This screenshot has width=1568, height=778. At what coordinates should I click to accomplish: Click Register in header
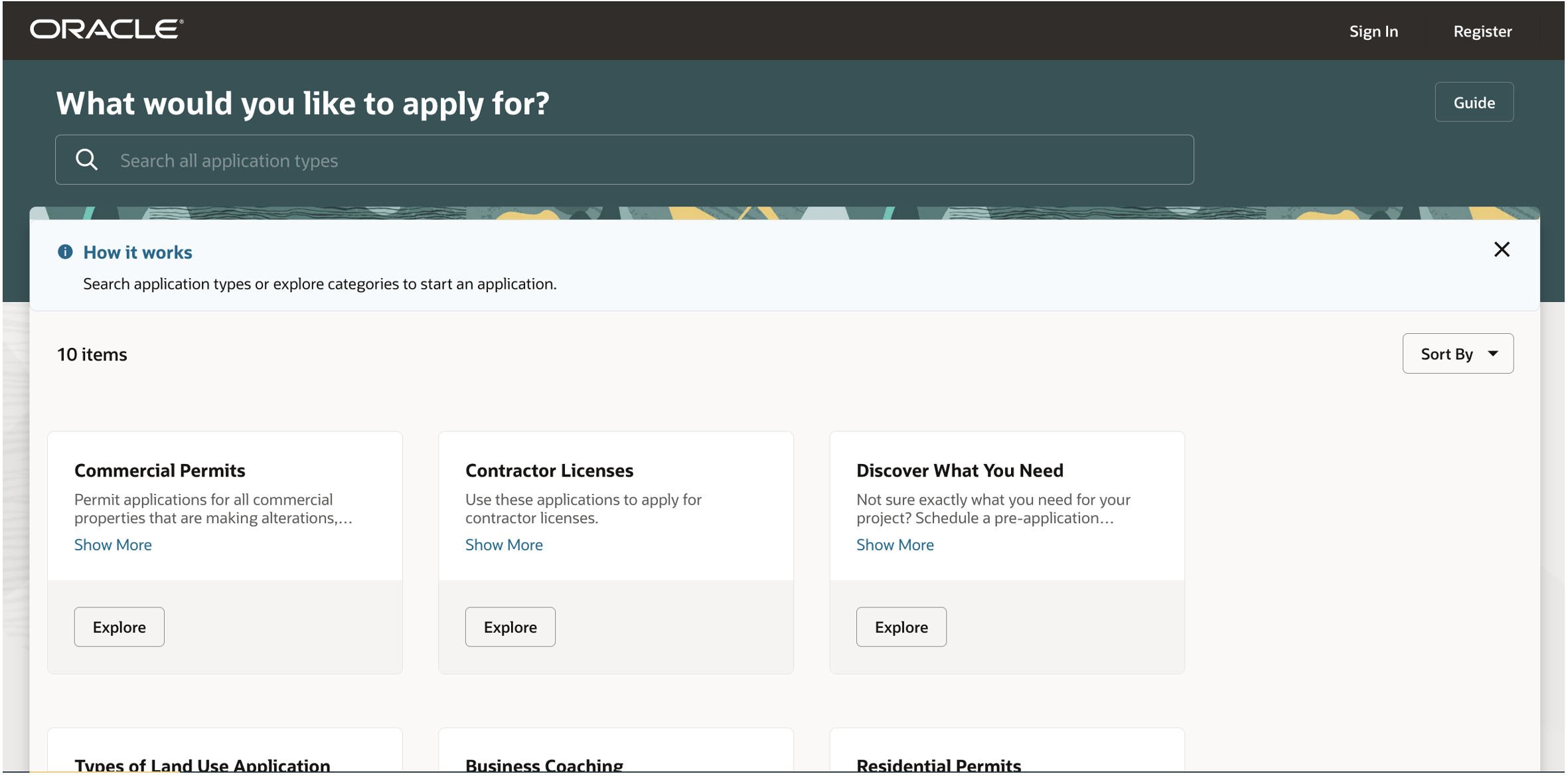[x=1482, y=31]
